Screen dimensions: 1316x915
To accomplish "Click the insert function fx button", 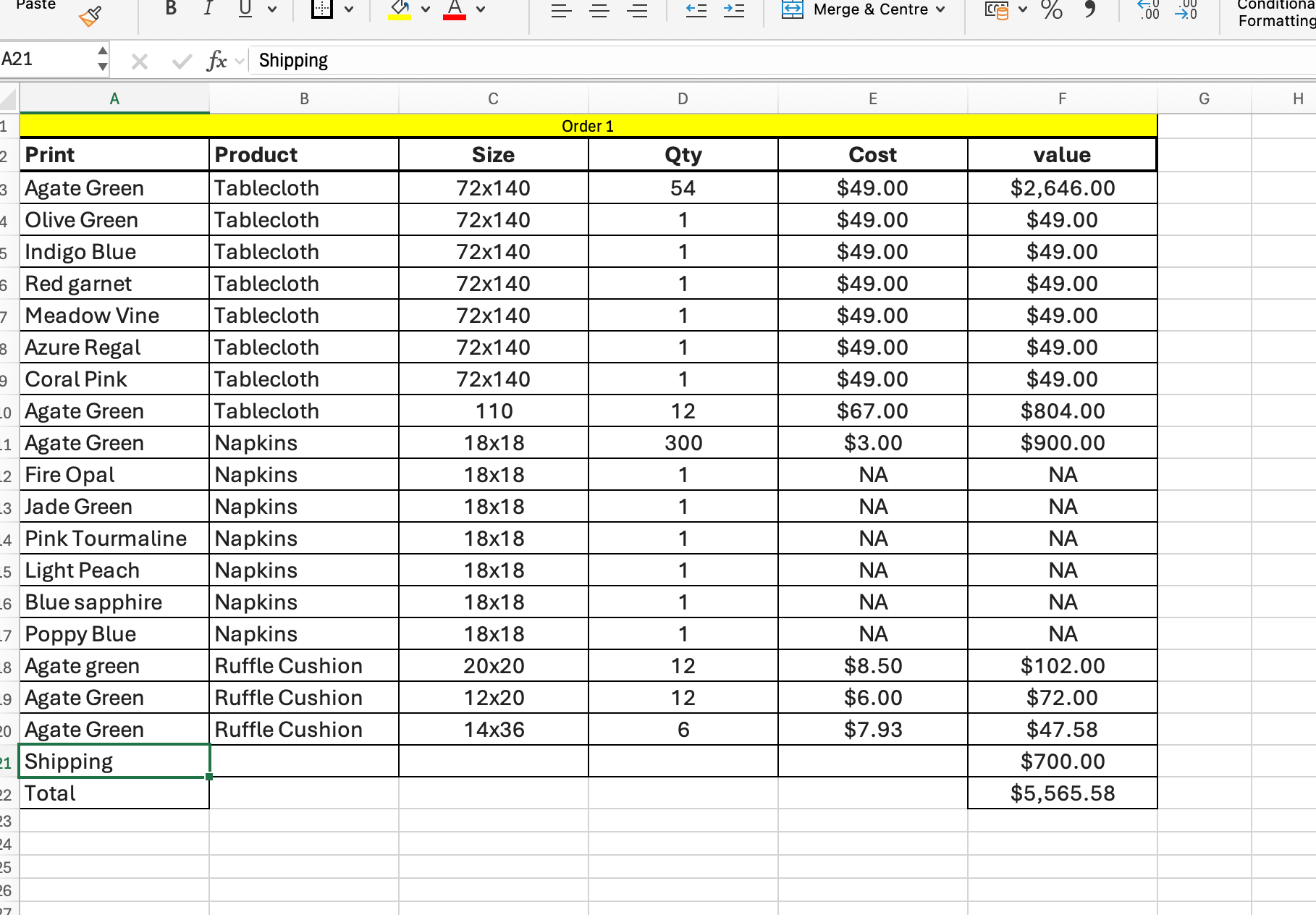I will [x=216, y=61].
